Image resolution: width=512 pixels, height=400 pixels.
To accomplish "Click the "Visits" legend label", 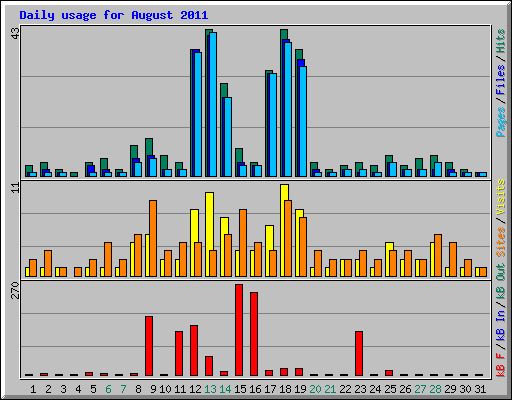I will 500,198.
